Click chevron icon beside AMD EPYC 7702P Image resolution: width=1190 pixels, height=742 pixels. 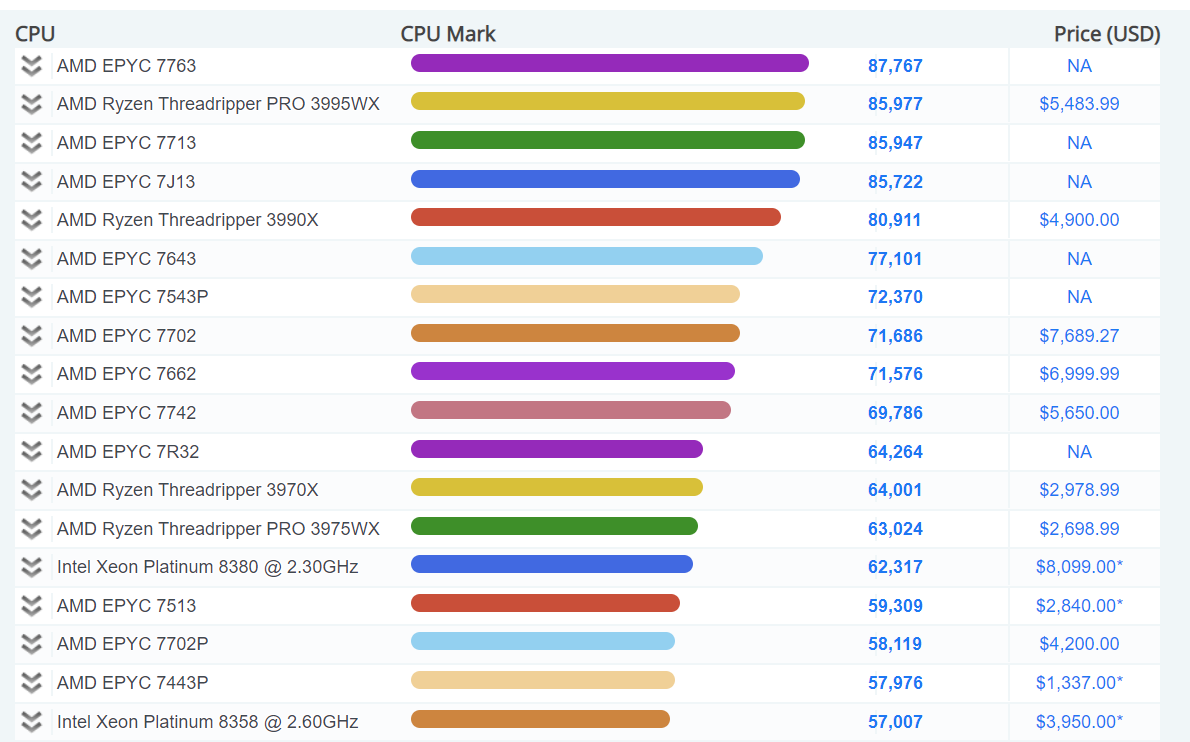[32, 644]
